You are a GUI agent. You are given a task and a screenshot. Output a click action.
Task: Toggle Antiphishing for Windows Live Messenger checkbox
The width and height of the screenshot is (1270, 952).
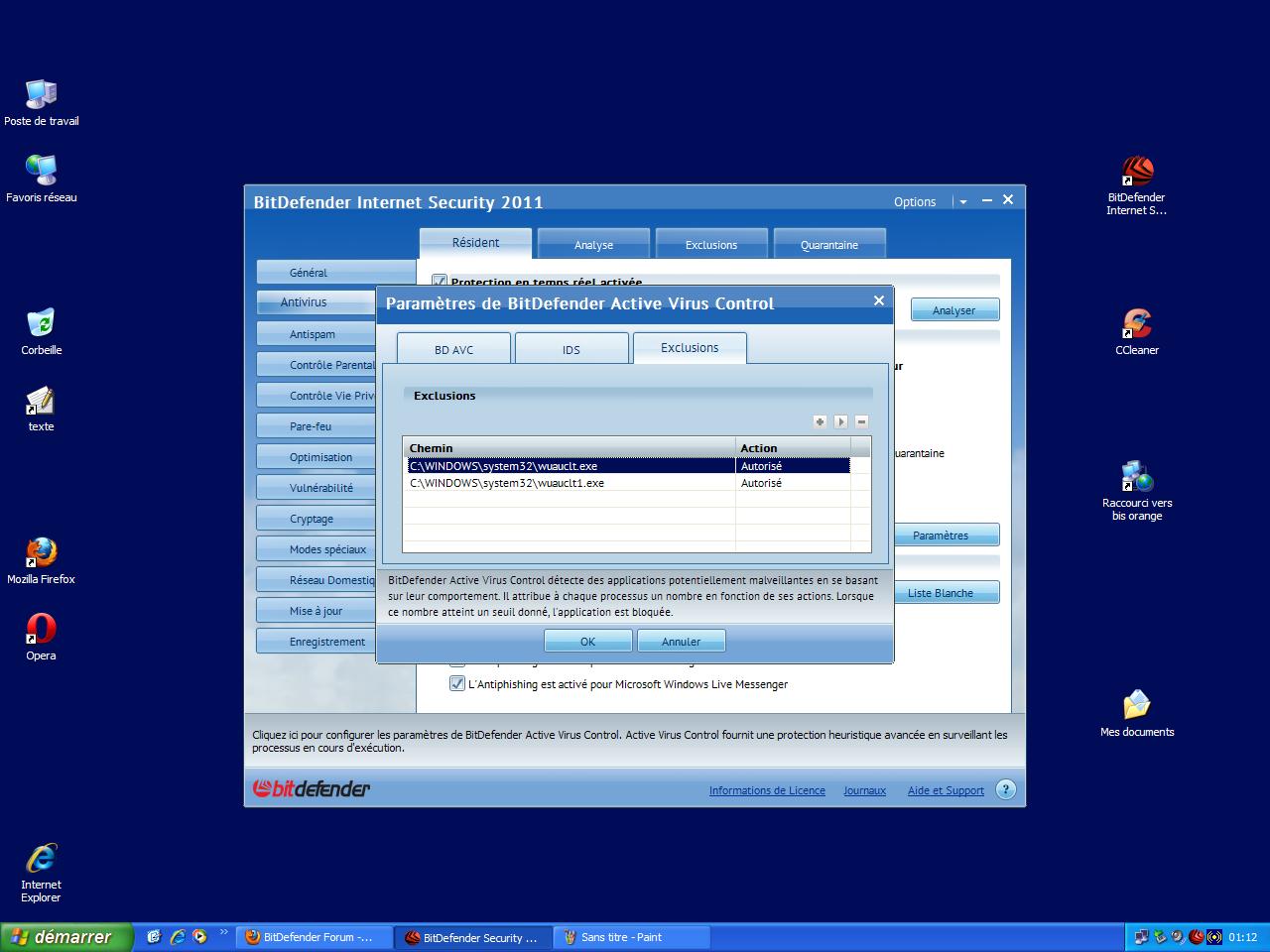click(457, 683)
